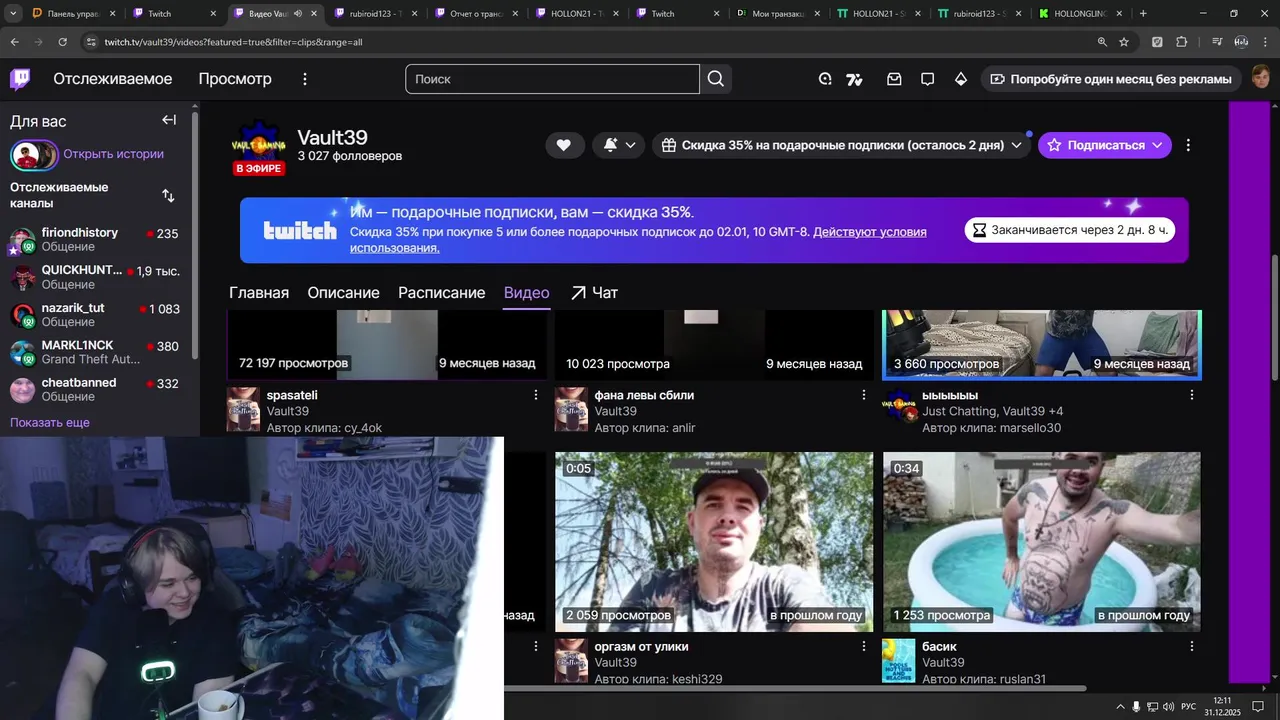Bookmark this page star icon

1124,42
